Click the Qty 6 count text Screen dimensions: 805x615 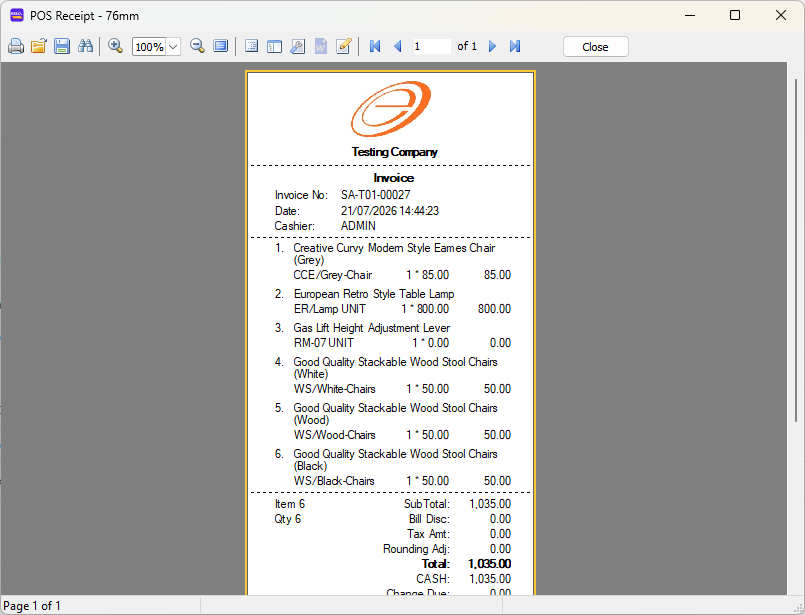288,519
